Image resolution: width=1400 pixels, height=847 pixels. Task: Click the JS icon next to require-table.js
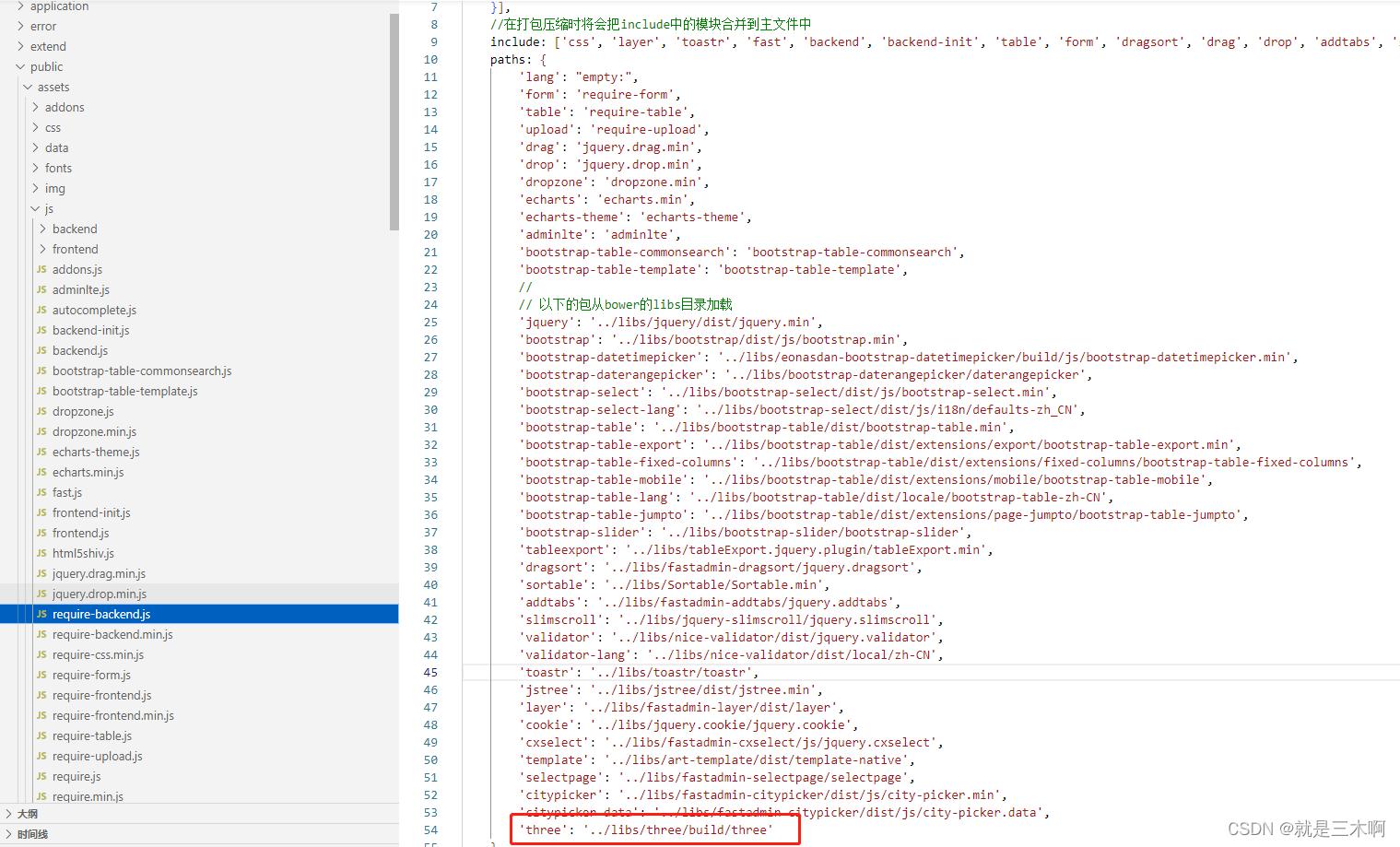click(42, 735)
